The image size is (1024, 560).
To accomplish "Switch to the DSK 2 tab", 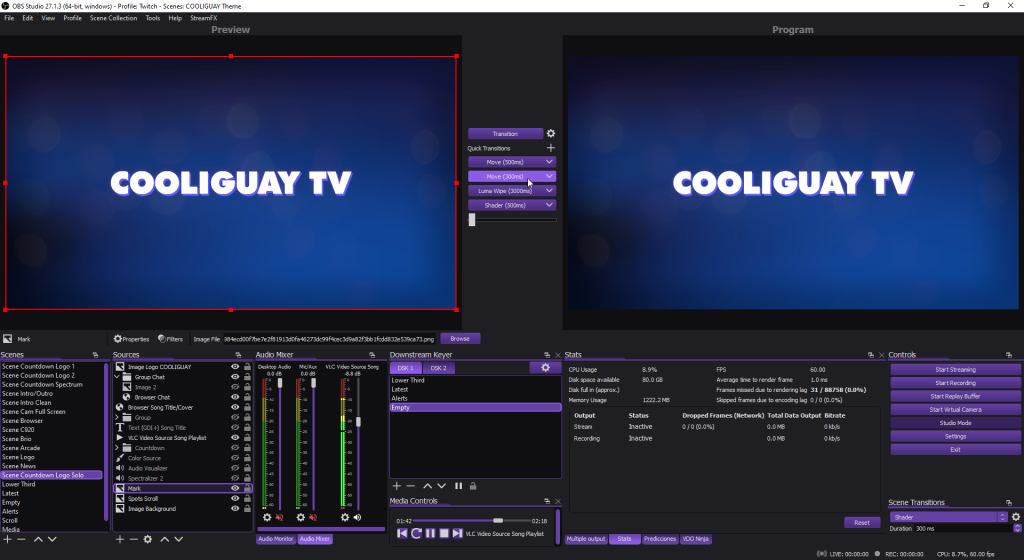I will pyautogui.click(x=439, y=368).
